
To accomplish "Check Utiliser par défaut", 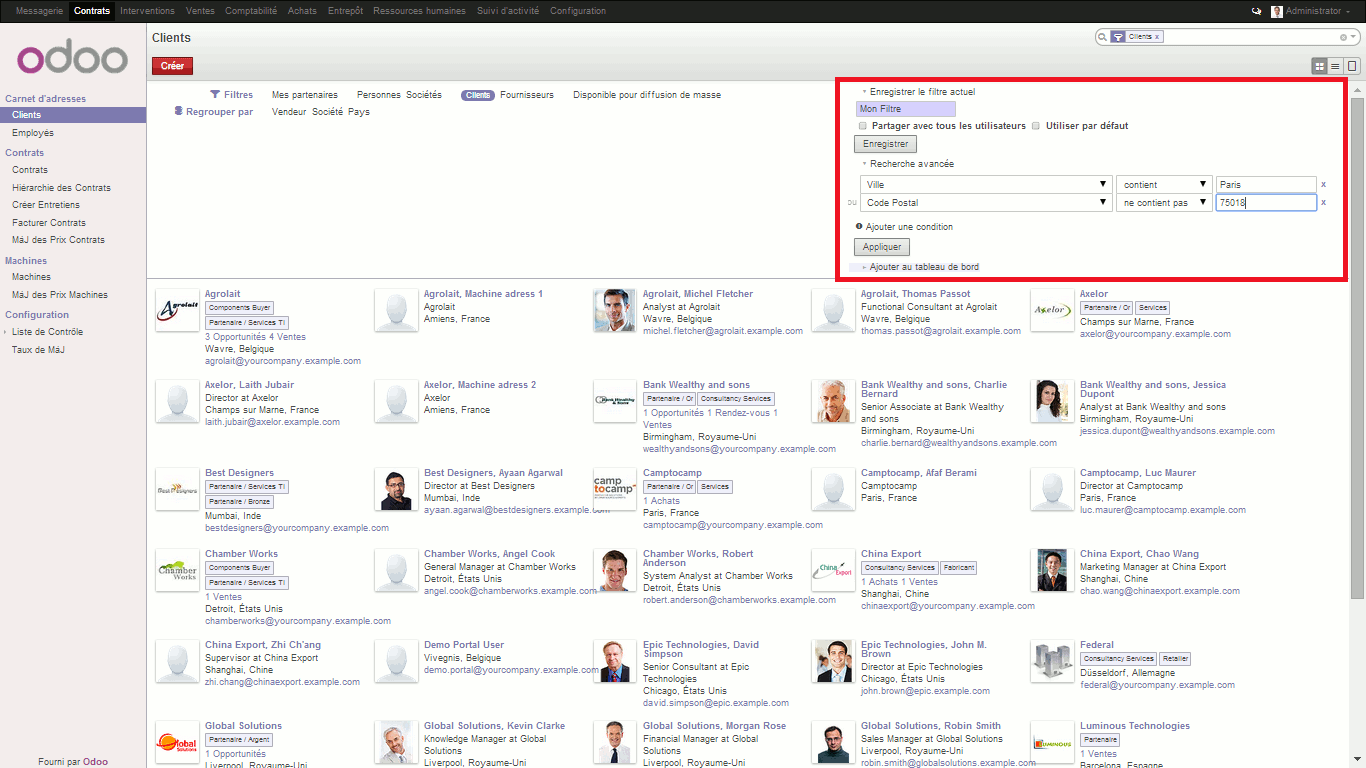I will [1037, 126].
